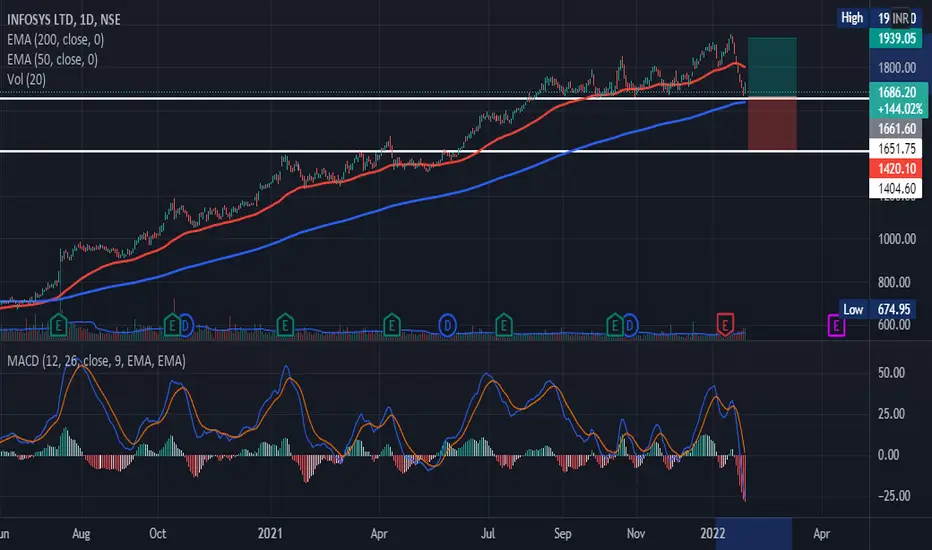Viewport: 932px width, 550px height.
Task: Click the 1651.75 price label
Action: (896, 149)
